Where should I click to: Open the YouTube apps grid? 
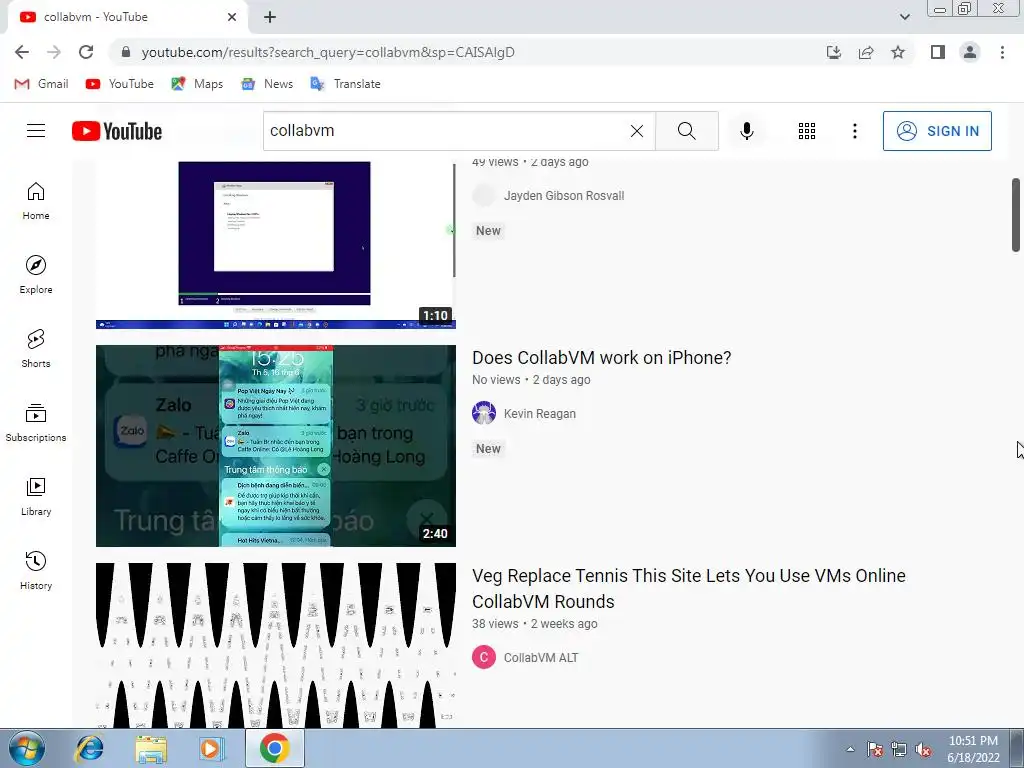(x=807, y=131)
